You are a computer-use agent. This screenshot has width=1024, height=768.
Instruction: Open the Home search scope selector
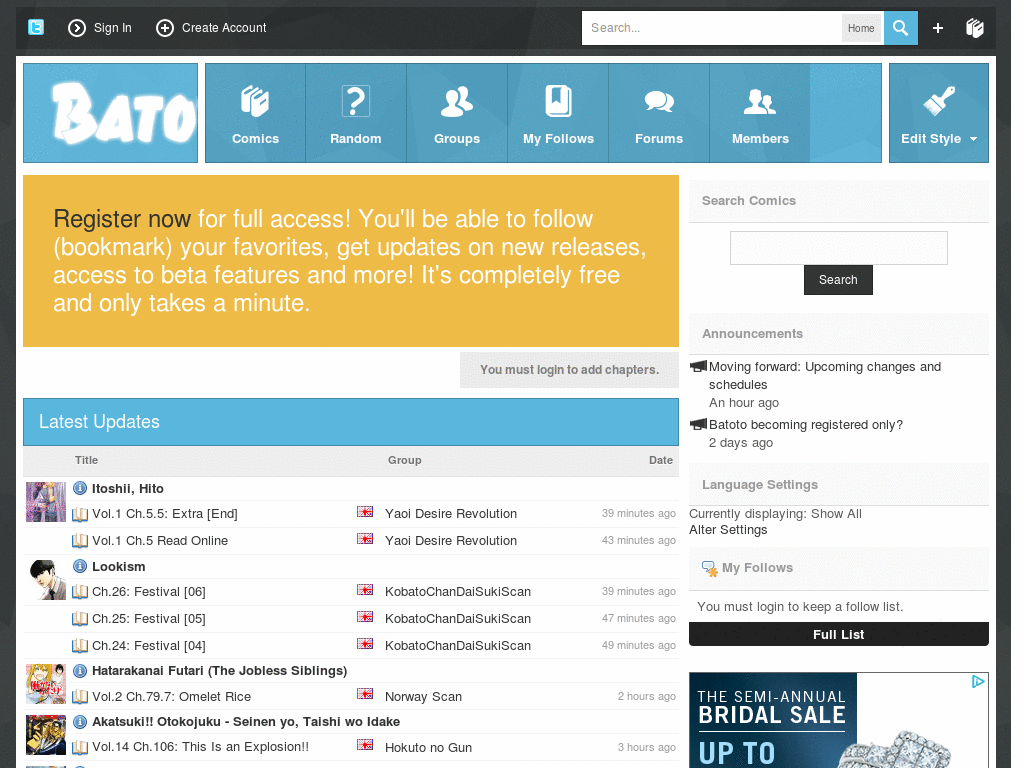point(861,28)
